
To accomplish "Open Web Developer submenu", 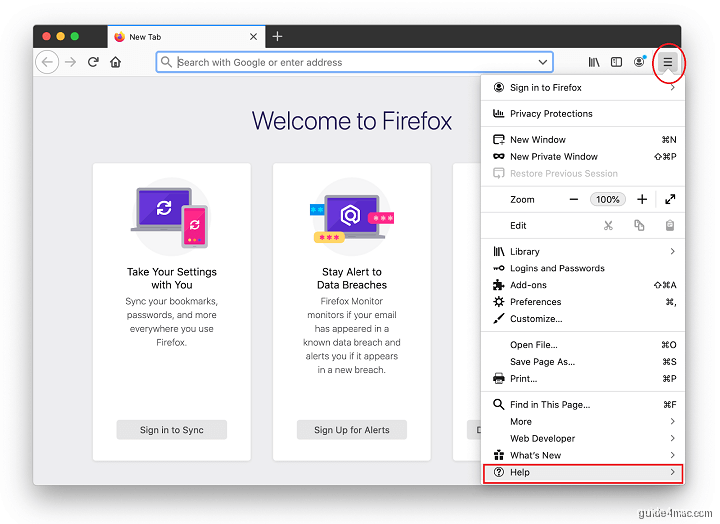I will click(583, 439).
